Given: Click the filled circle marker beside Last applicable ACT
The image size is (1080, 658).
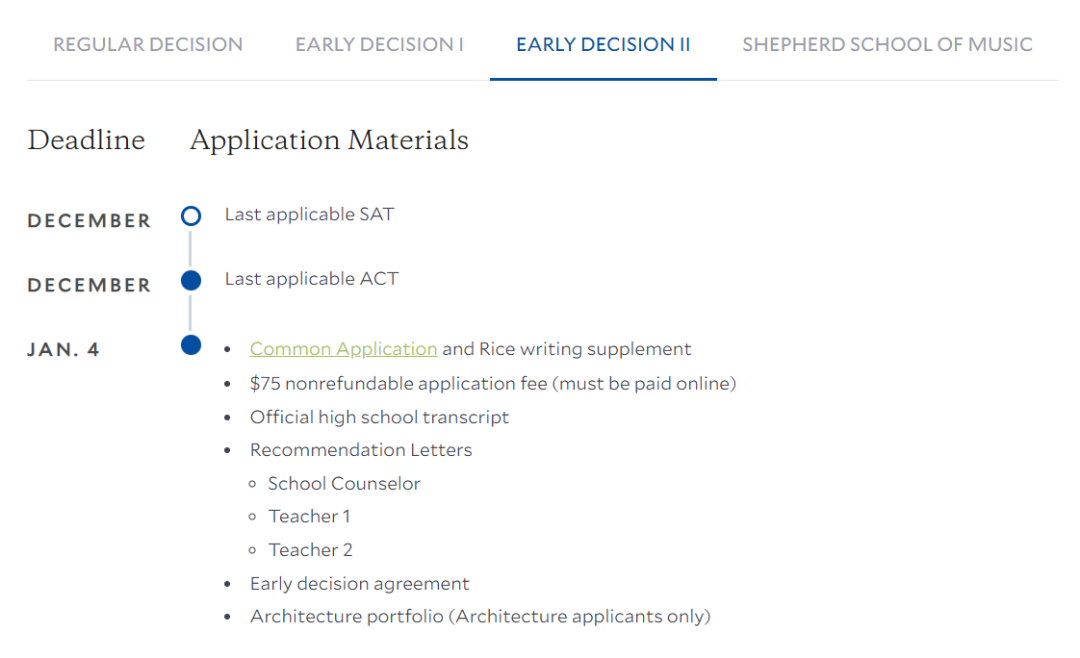Looking at the screenshot, I should tap(191, 280).
